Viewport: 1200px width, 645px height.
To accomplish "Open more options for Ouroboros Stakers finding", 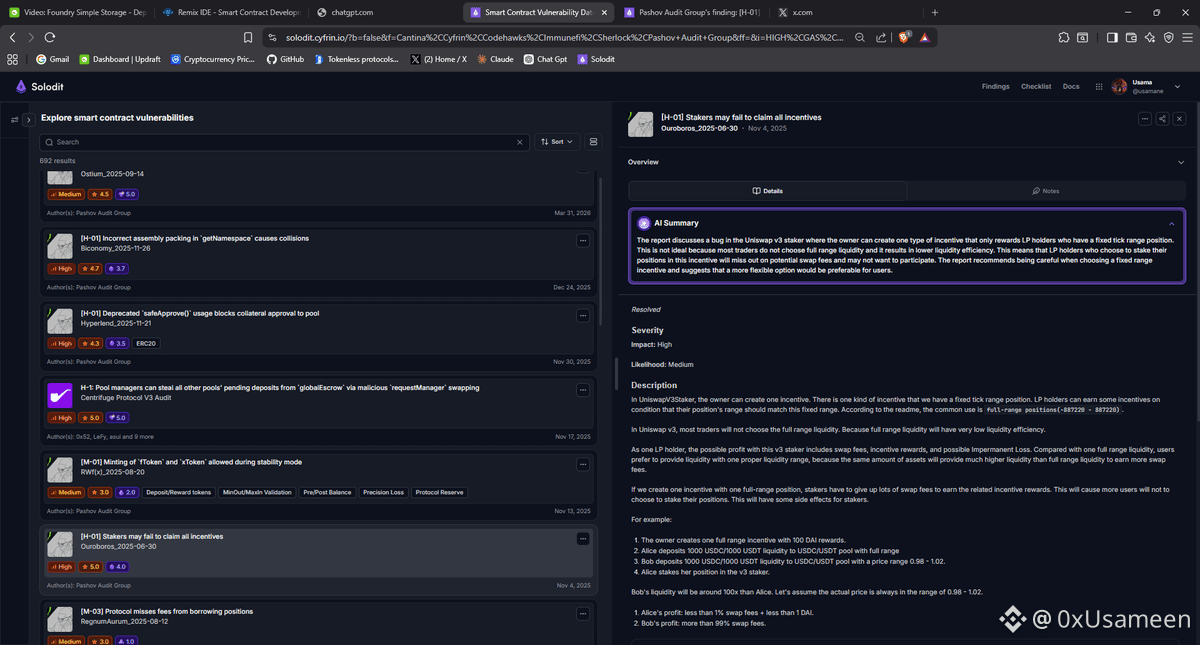I will pyautogui.click(x=583, y=539).
